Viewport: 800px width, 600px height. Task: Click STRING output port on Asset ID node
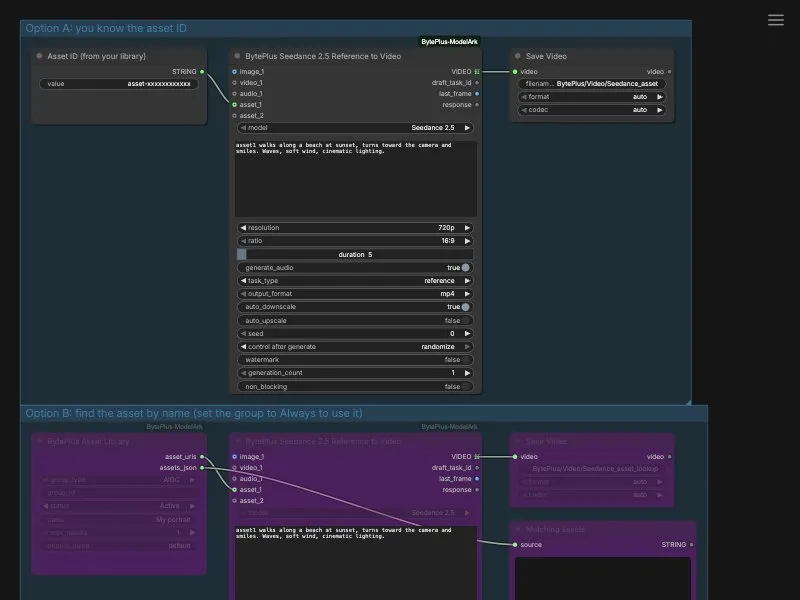[x=202, y=71]
